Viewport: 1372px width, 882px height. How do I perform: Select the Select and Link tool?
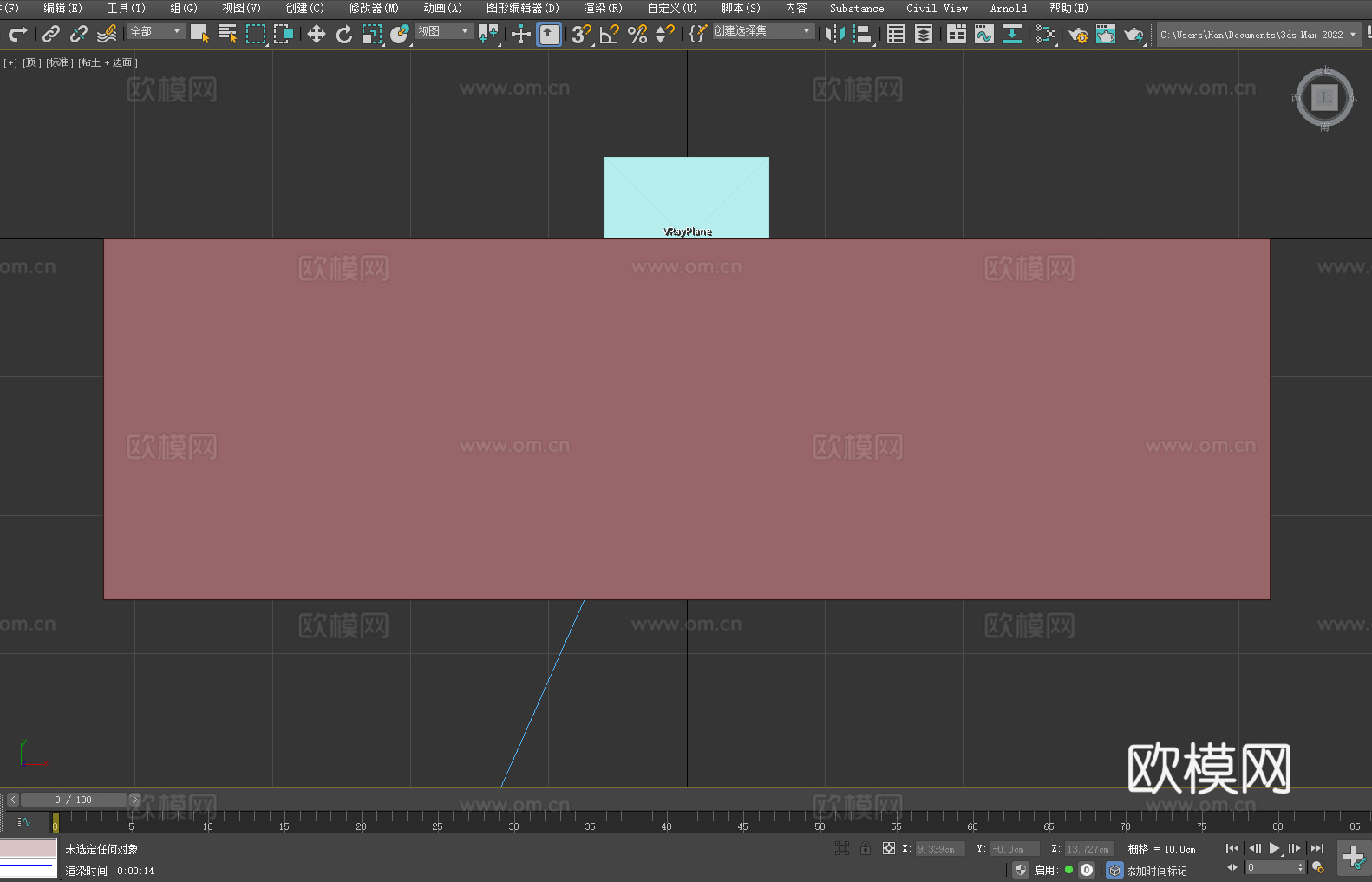coord(51,34)
